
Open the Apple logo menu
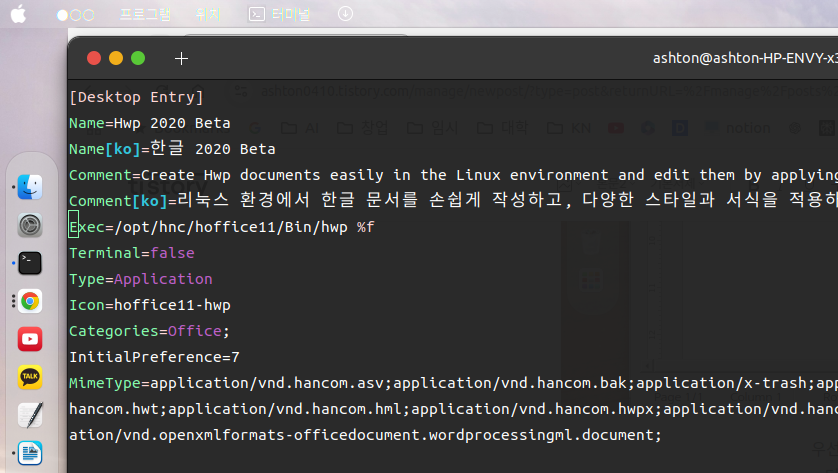coord(18,14)
